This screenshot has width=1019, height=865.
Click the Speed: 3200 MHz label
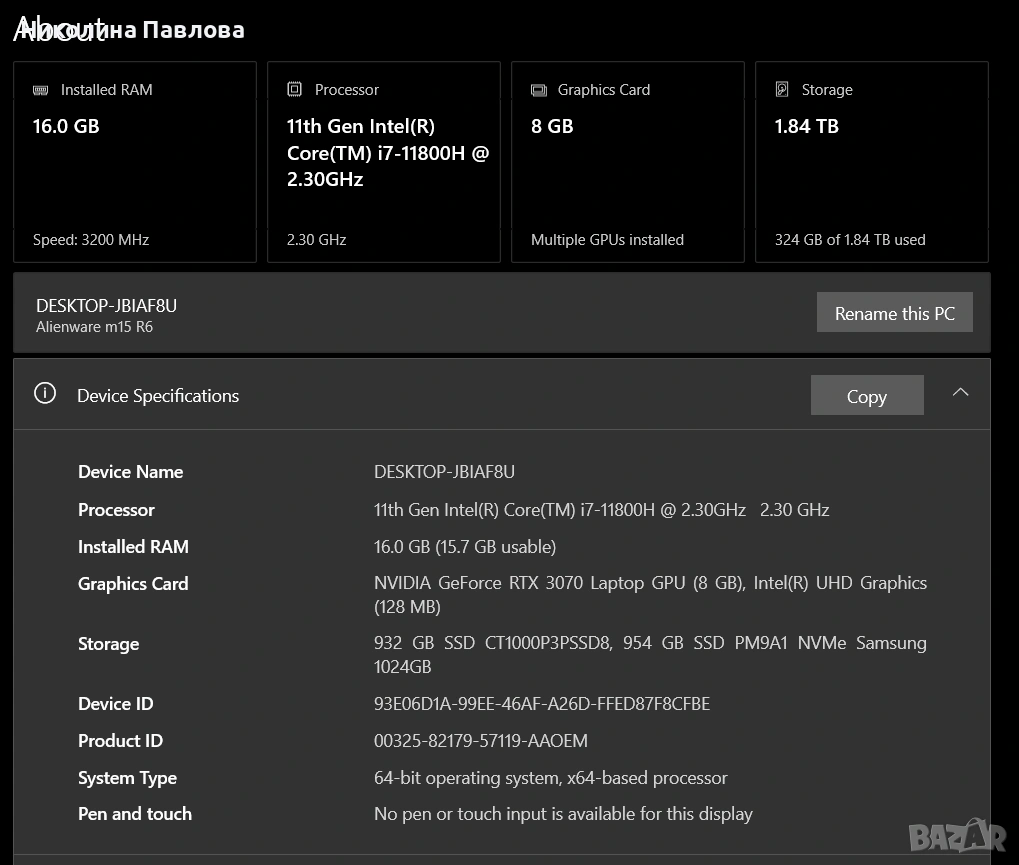pos(91,240)
